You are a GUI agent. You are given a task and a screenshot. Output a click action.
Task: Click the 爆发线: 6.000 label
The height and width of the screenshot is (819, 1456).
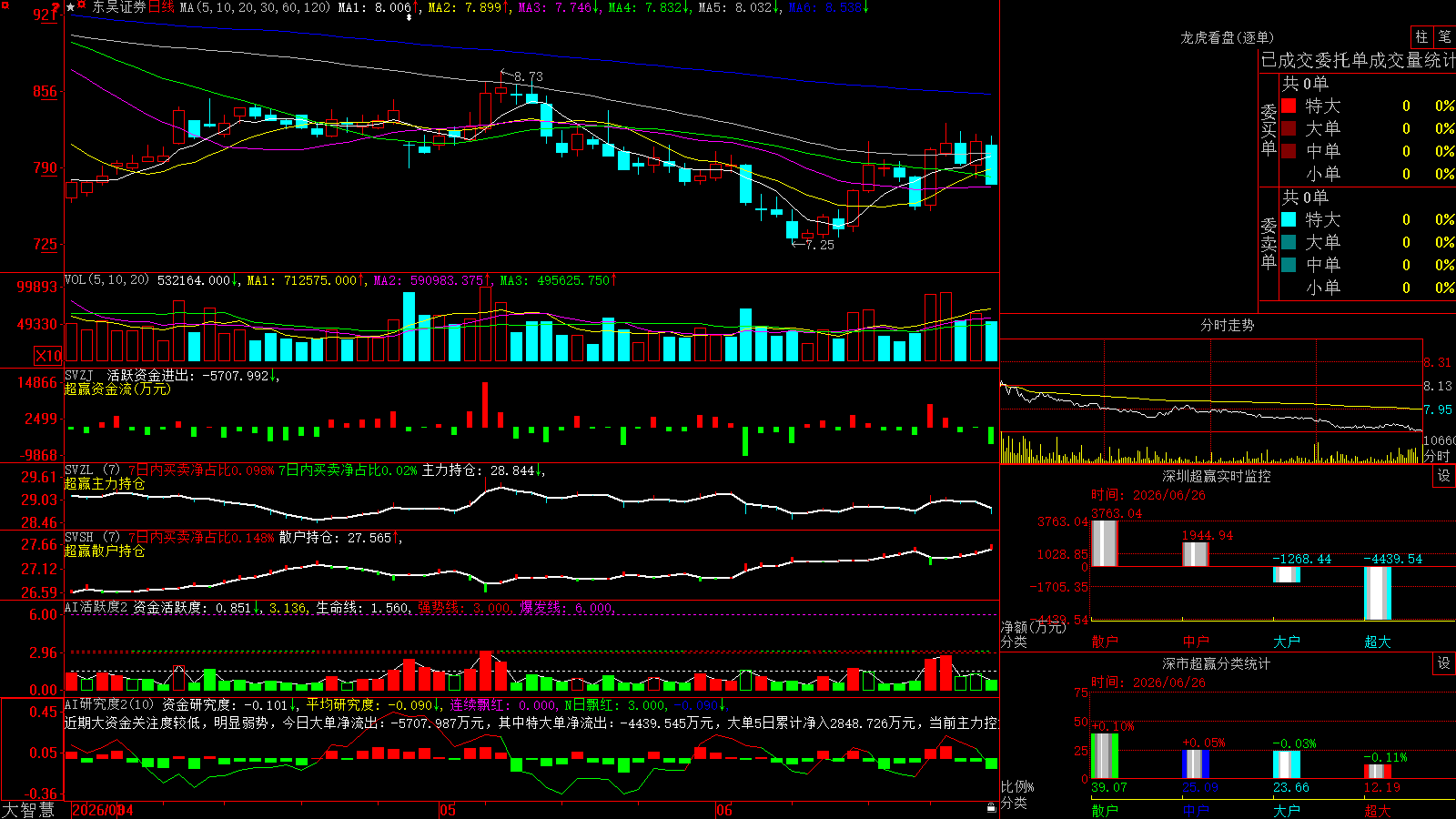(x=566, y=608)
